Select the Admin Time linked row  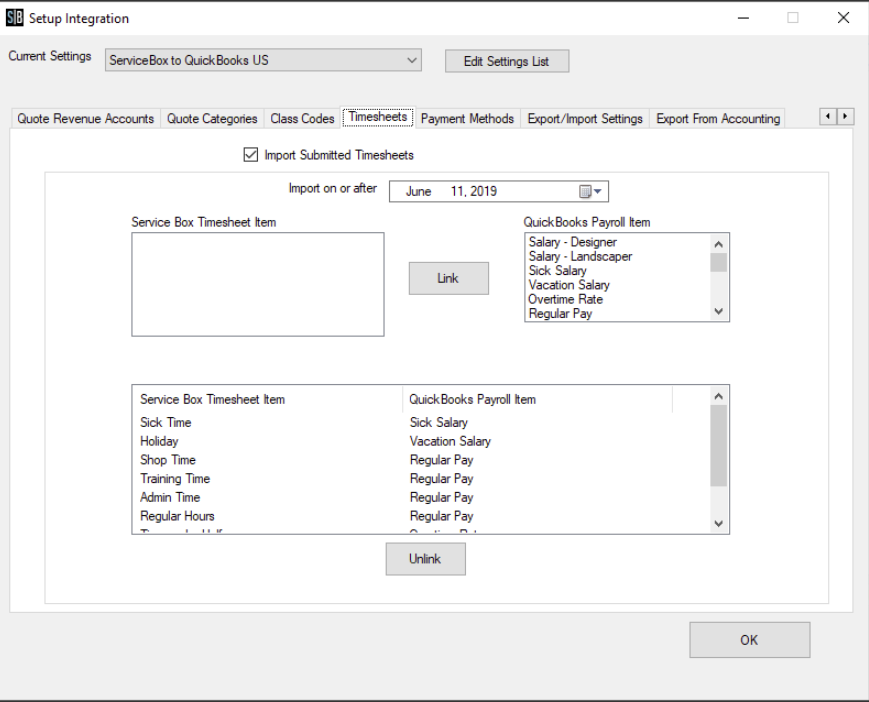[x=421, y=498]
